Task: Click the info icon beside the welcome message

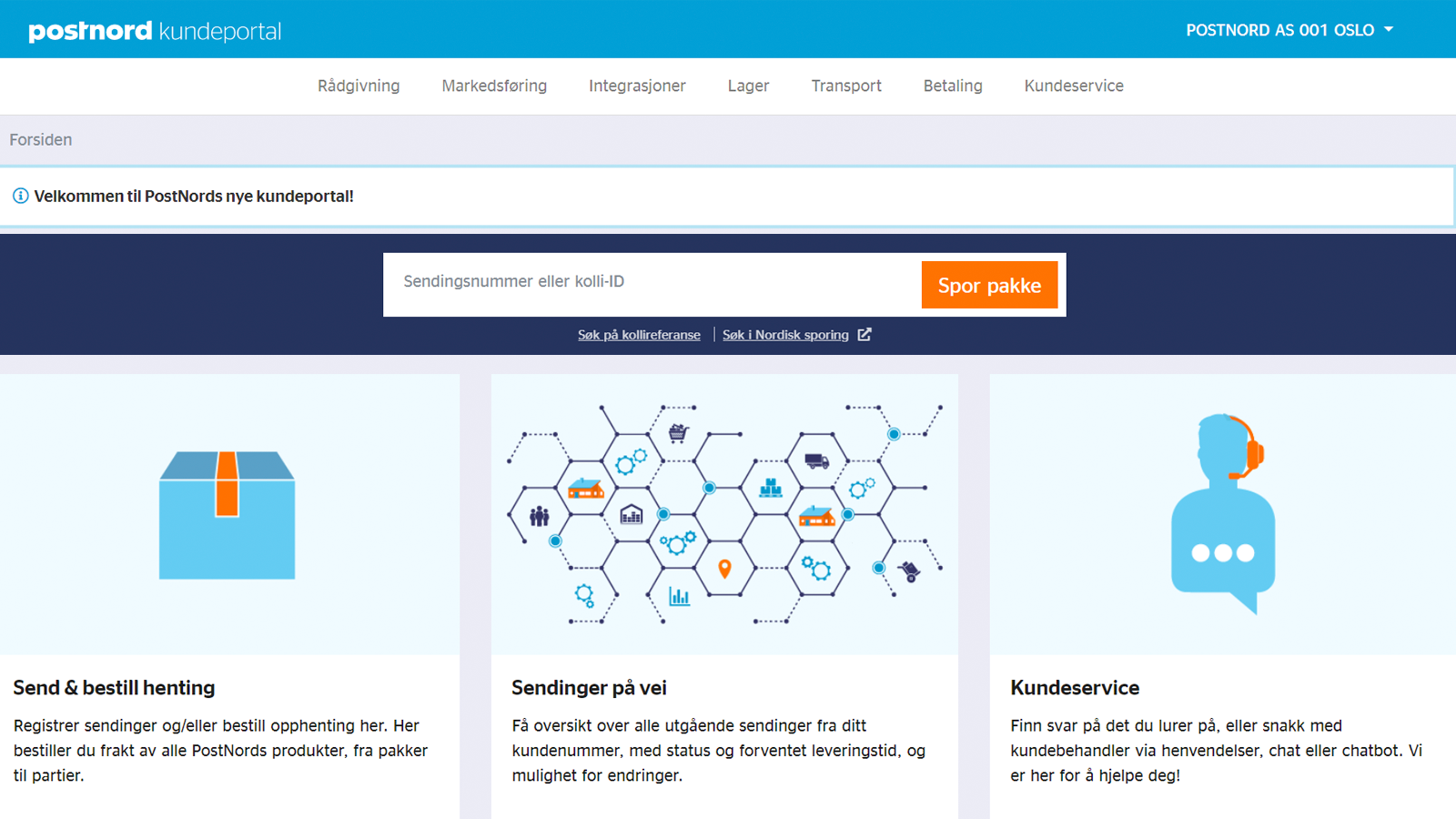Action: 20,196
